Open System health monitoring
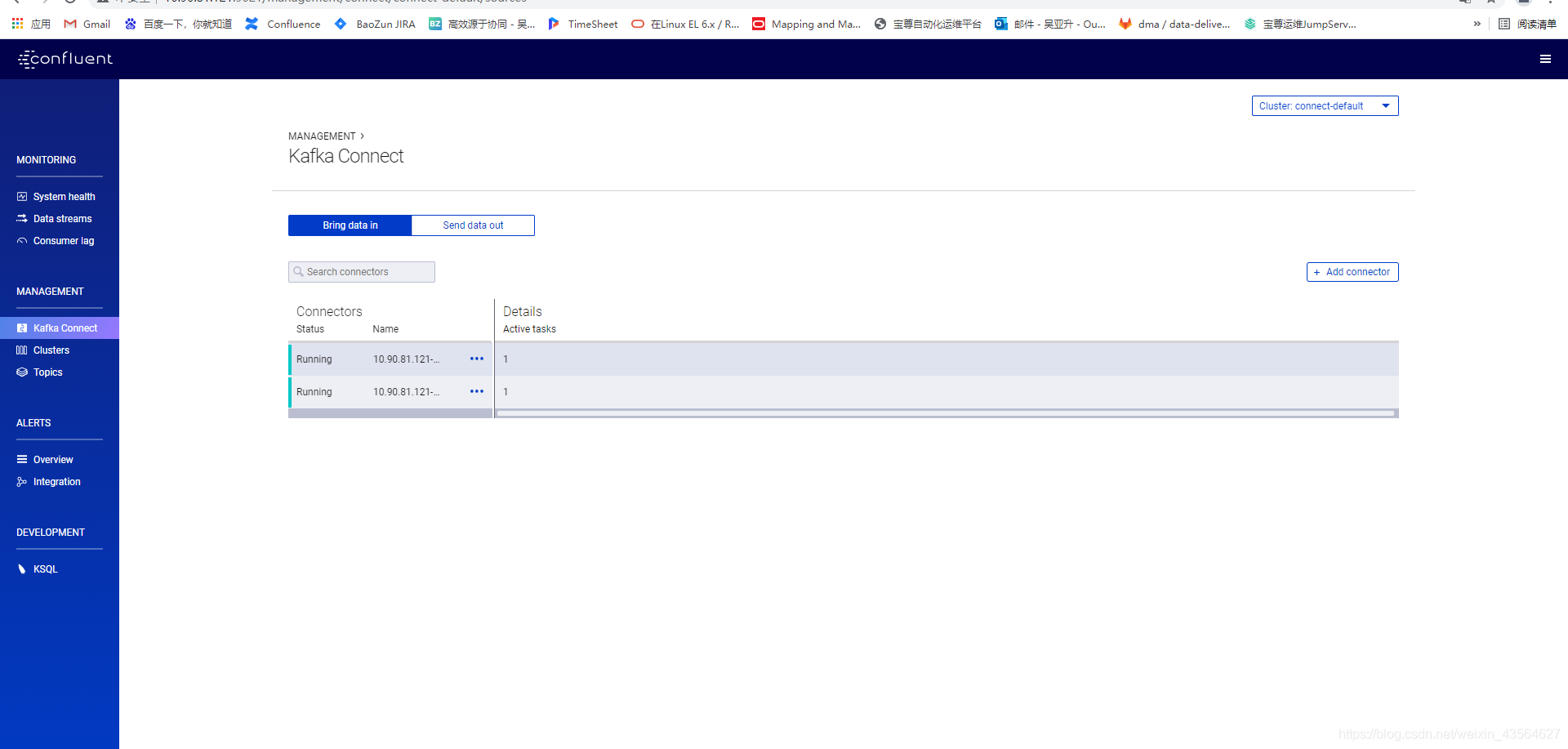The width and height of the screenshot is (1568, 749). point(64,196)
